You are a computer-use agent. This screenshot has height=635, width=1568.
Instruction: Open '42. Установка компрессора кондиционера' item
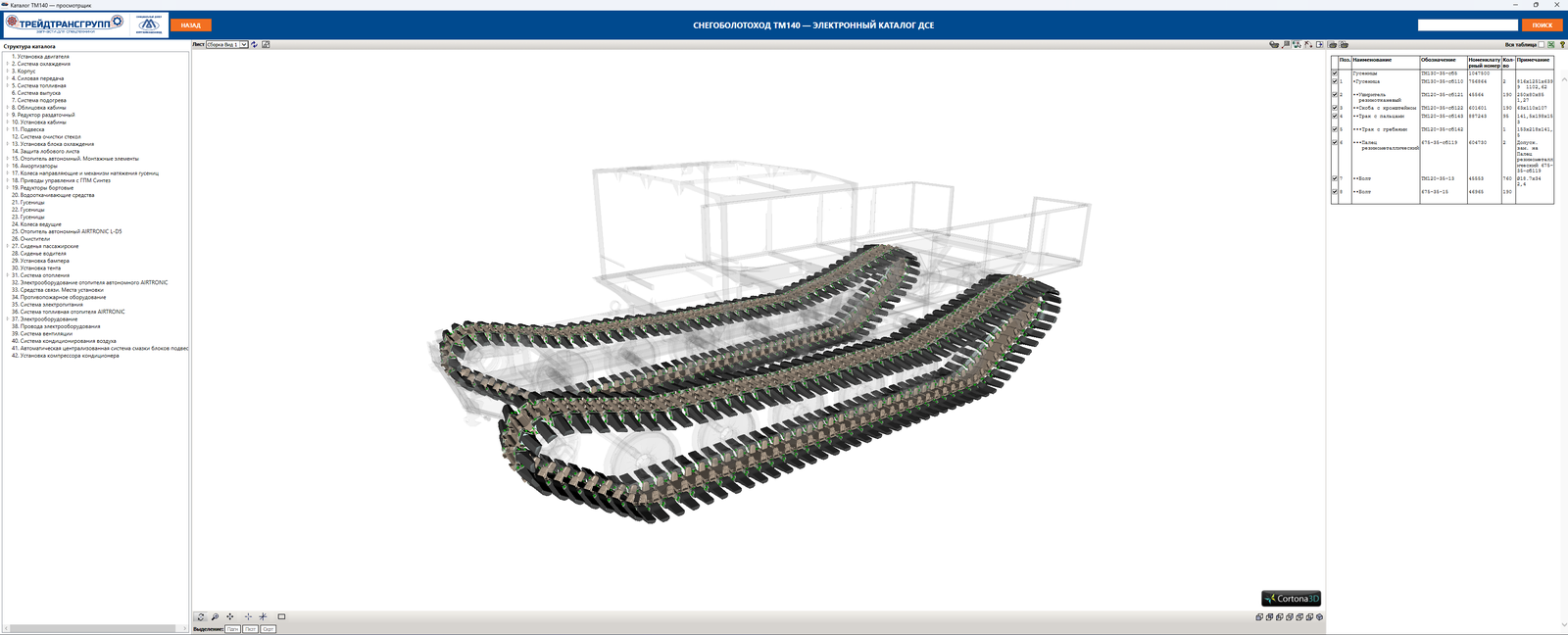pos(66,356)
